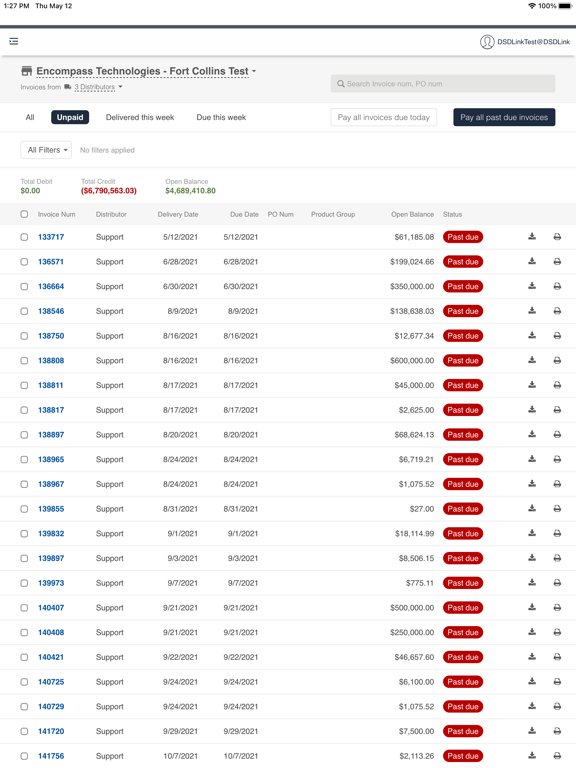Click Pay all past due invoices button
This screenshot has height=768, width=576.
pos(504,117)
